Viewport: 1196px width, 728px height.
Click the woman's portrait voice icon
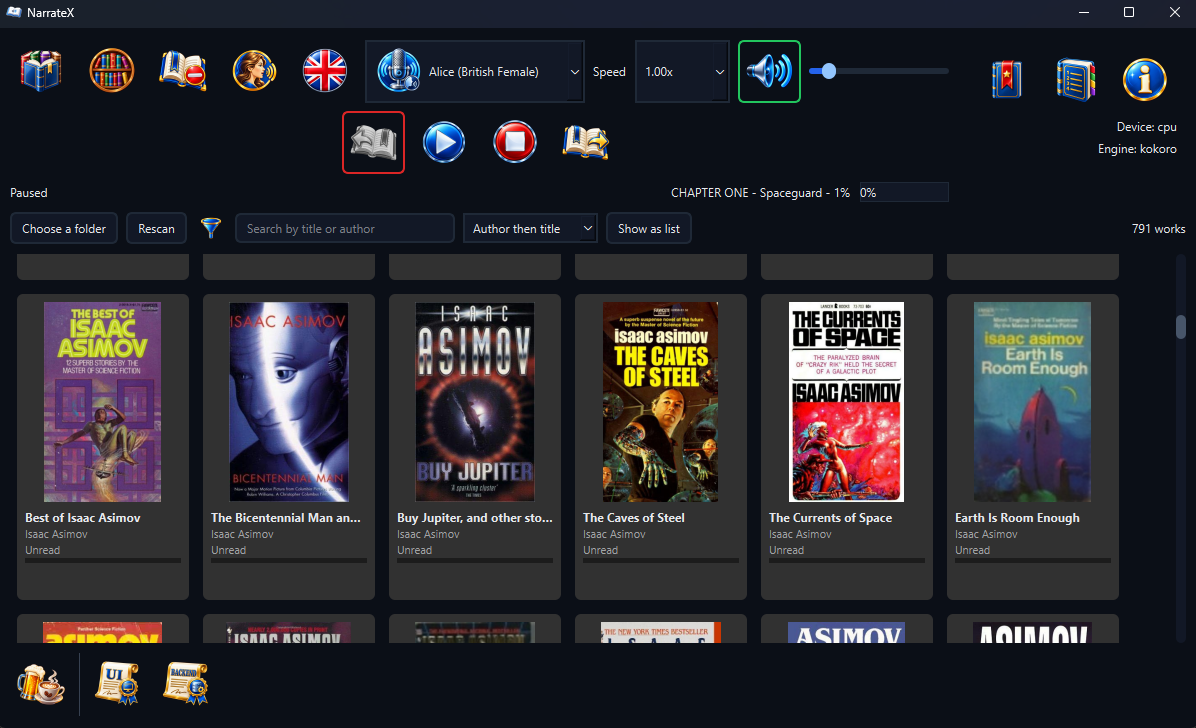[x=254, y=71]
